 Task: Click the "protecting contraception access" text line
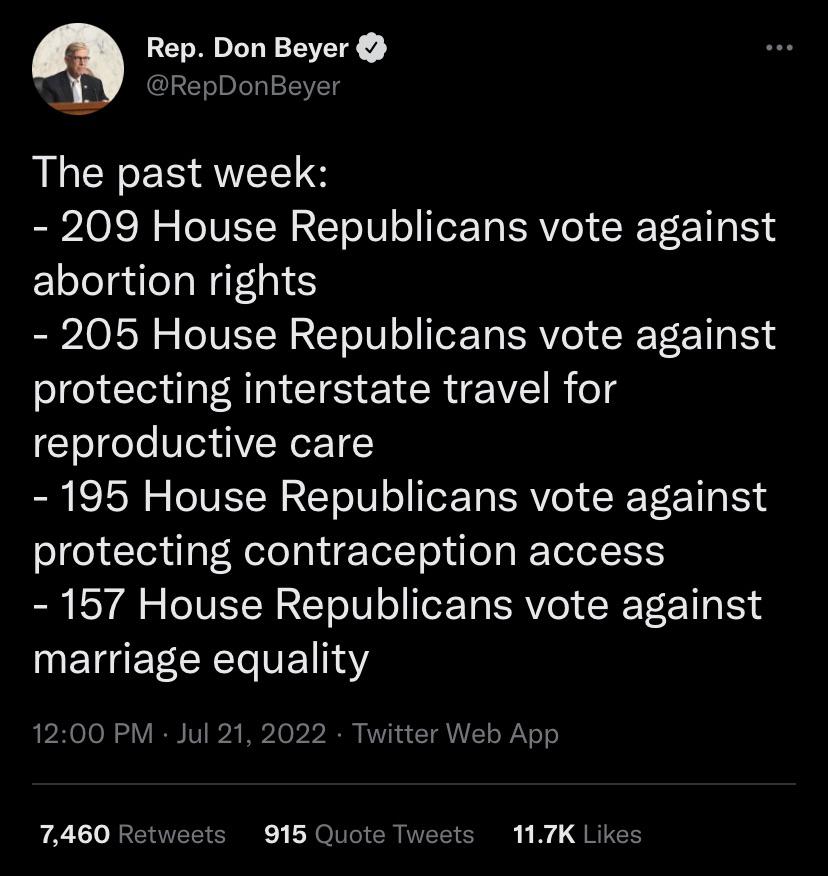tap(349, 552)
